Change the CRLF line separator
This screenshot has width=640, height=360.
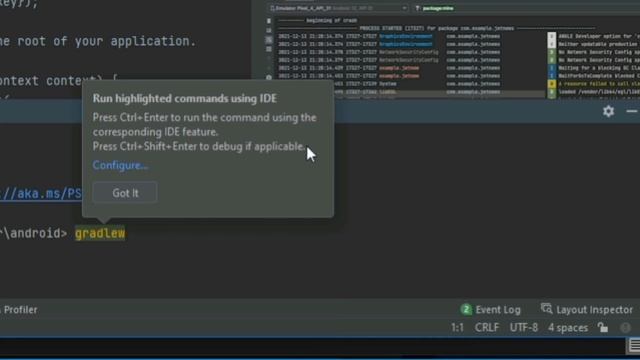pos(487,328)
